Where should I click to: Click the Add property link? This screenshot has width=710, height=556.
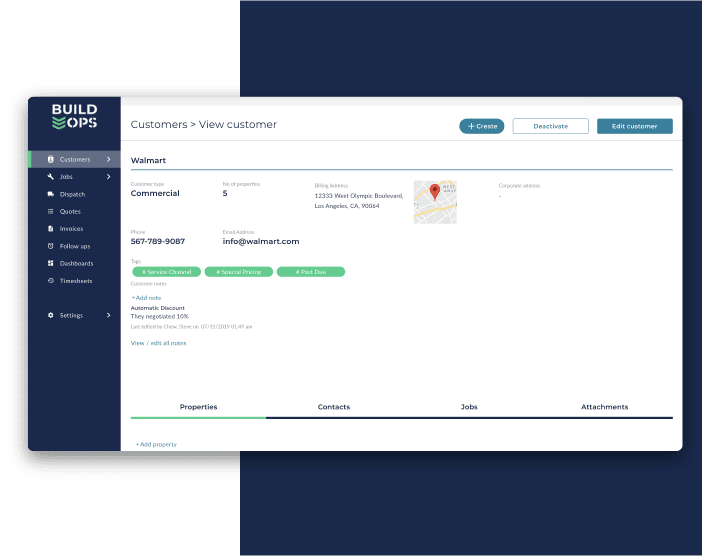(x=156, y=445)
